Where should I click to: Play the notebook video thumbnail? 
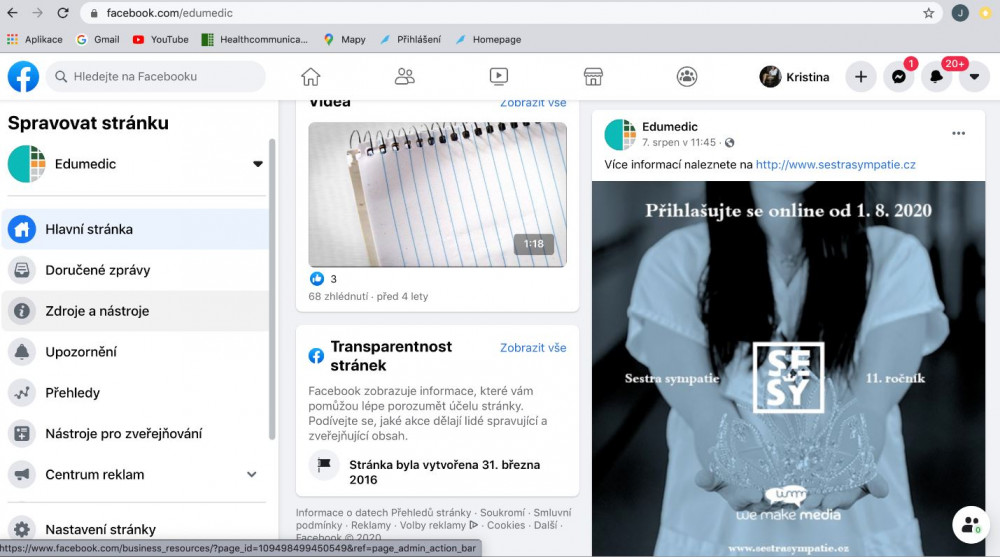tap(437, 194)
